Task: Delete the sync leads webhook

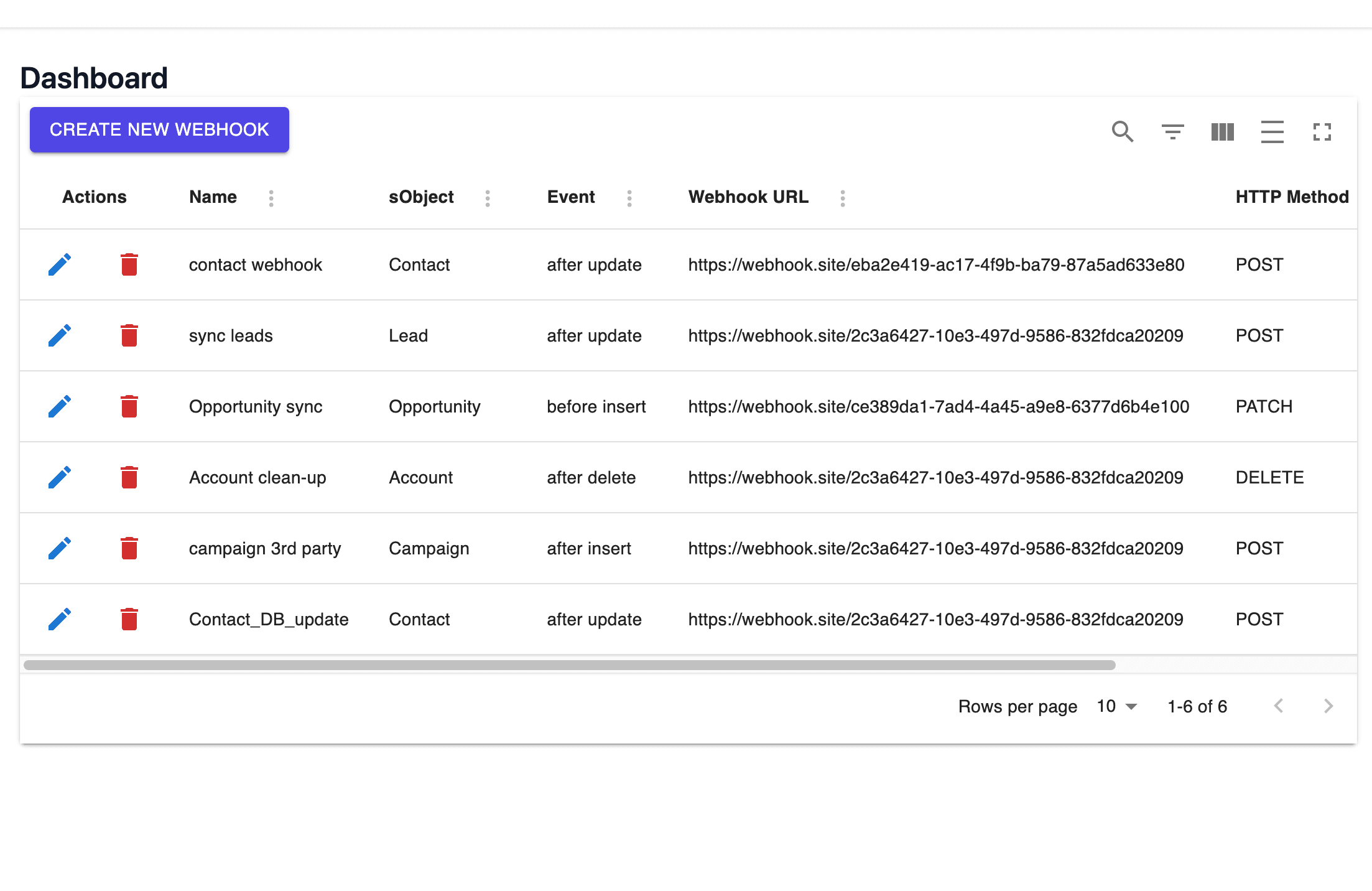Action: (x=129, y=335)
